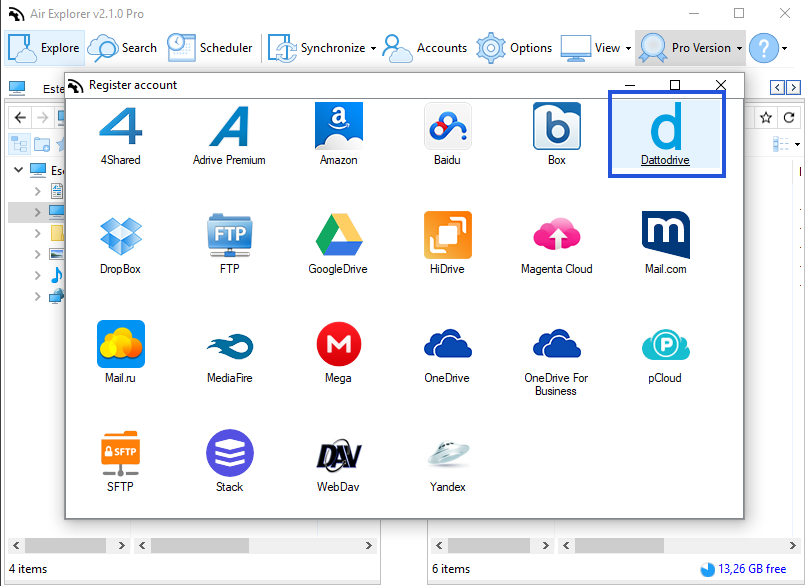Click the Help question mark icon
The width and height of the screenshot is (806, 586).
pyautogui.click(x=764, y=48)
